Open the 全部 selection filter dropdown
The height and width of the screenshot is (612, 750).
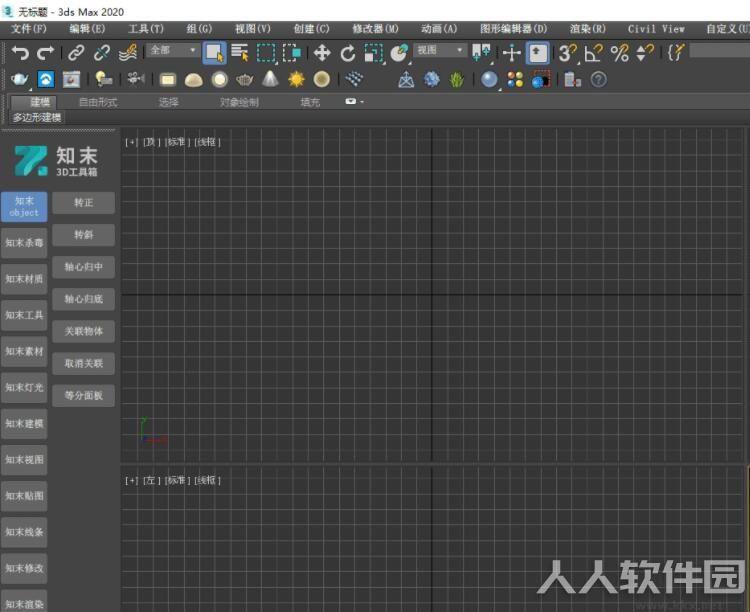click(x=173, y=50)
